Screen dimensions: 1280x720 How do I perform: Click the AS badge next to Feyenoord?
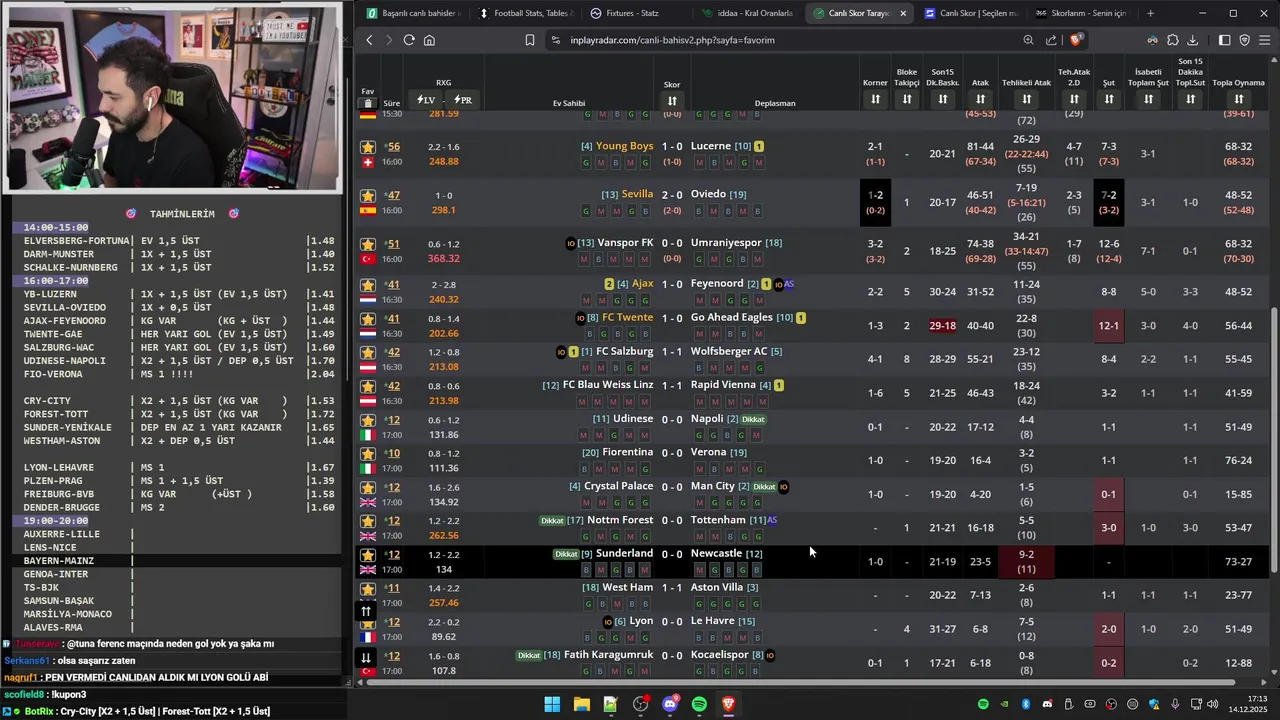pyautogui.click(x=789, y=284)
